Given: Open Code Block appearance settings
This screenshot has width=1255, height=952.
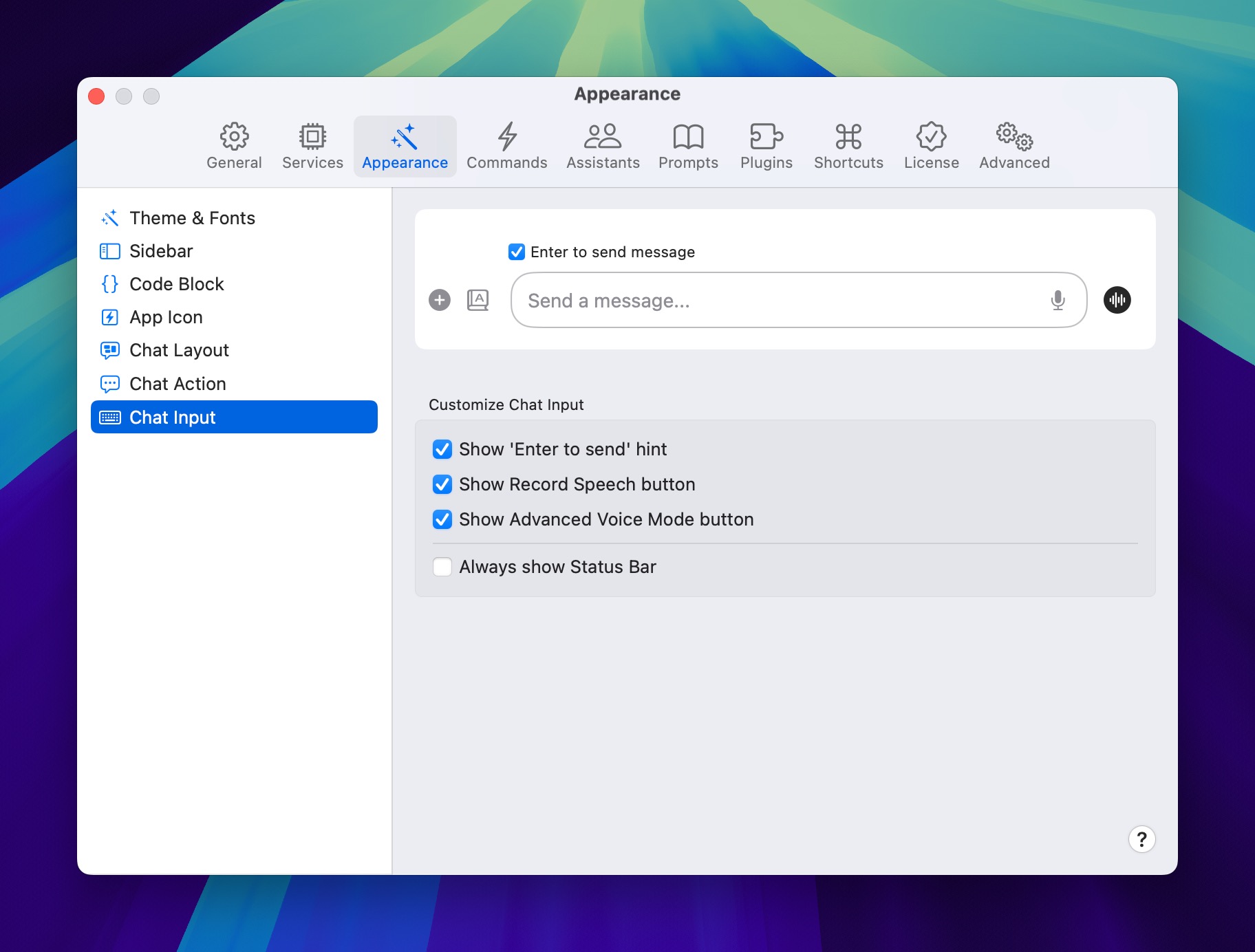Looking at the screenshot, I should coord(177,284).
